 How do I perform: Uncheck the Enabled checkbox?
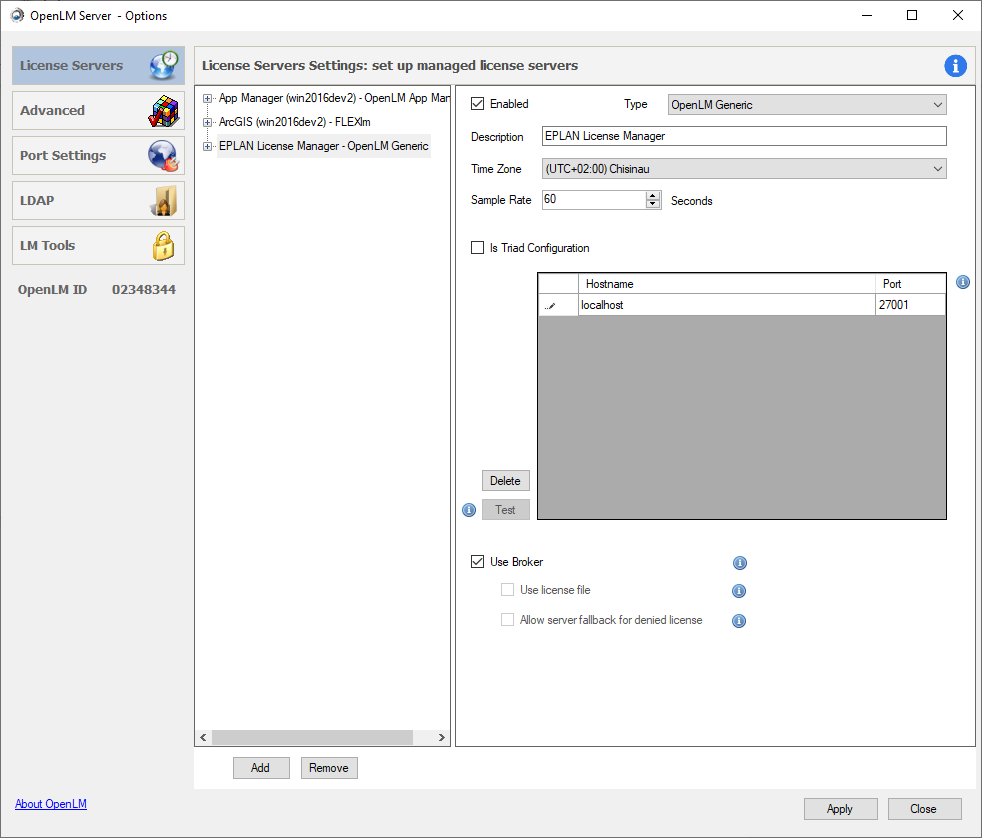tap(478, 104)
